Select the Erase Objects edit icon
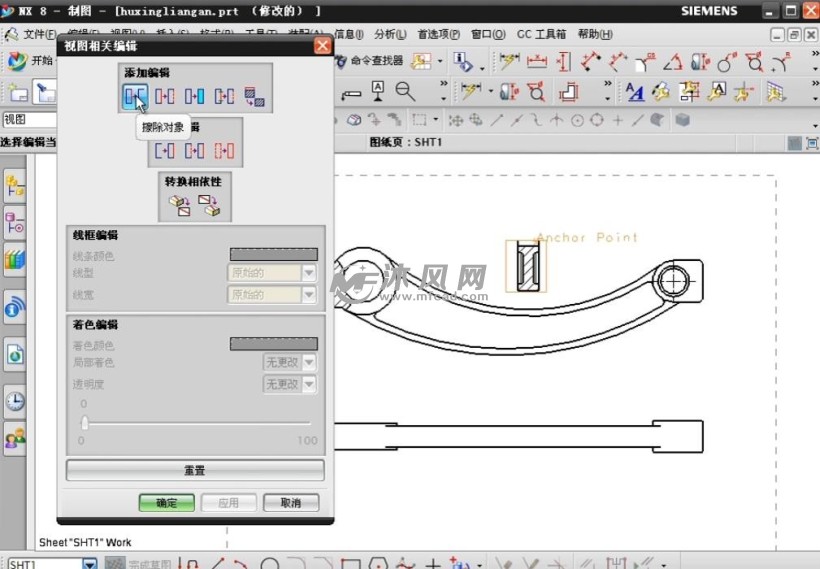 coord(135,96)
